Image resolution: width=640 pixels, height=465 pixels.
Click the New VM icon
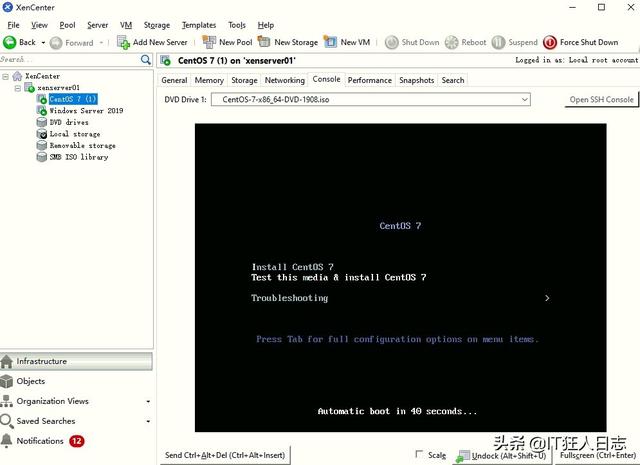(330, 42)
